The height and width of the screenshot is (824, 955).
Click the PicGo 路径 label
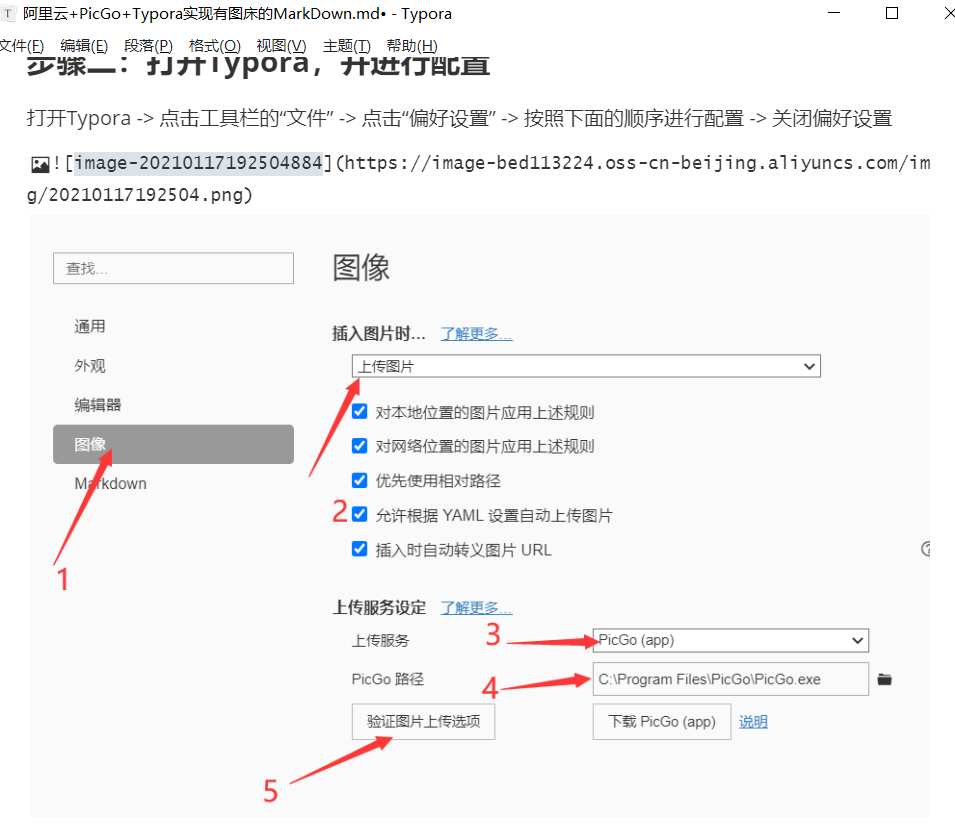(387, 679)
